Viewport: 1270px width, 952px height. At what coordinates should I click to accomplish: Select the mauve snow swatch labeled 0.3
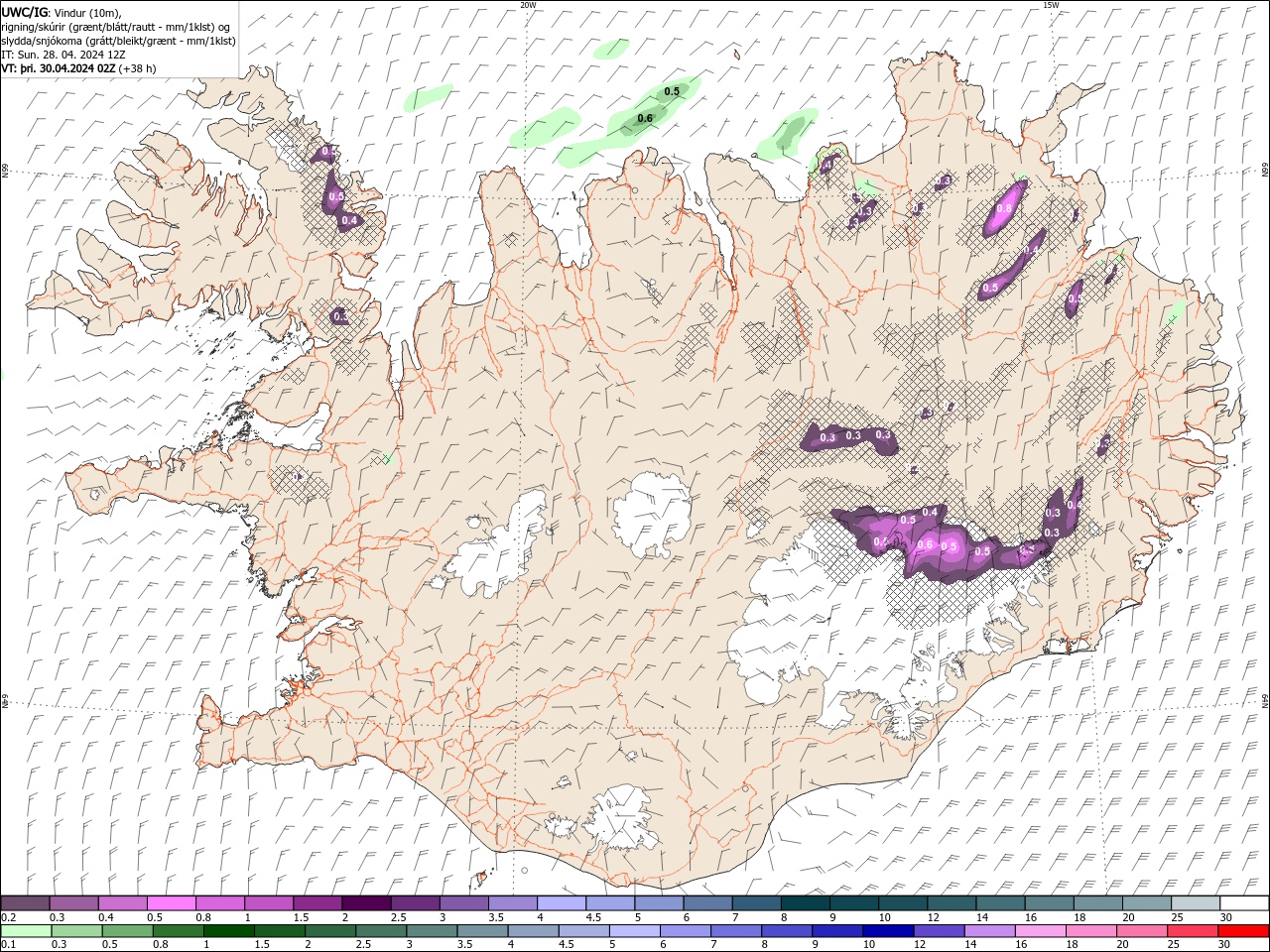click(73, 903)
